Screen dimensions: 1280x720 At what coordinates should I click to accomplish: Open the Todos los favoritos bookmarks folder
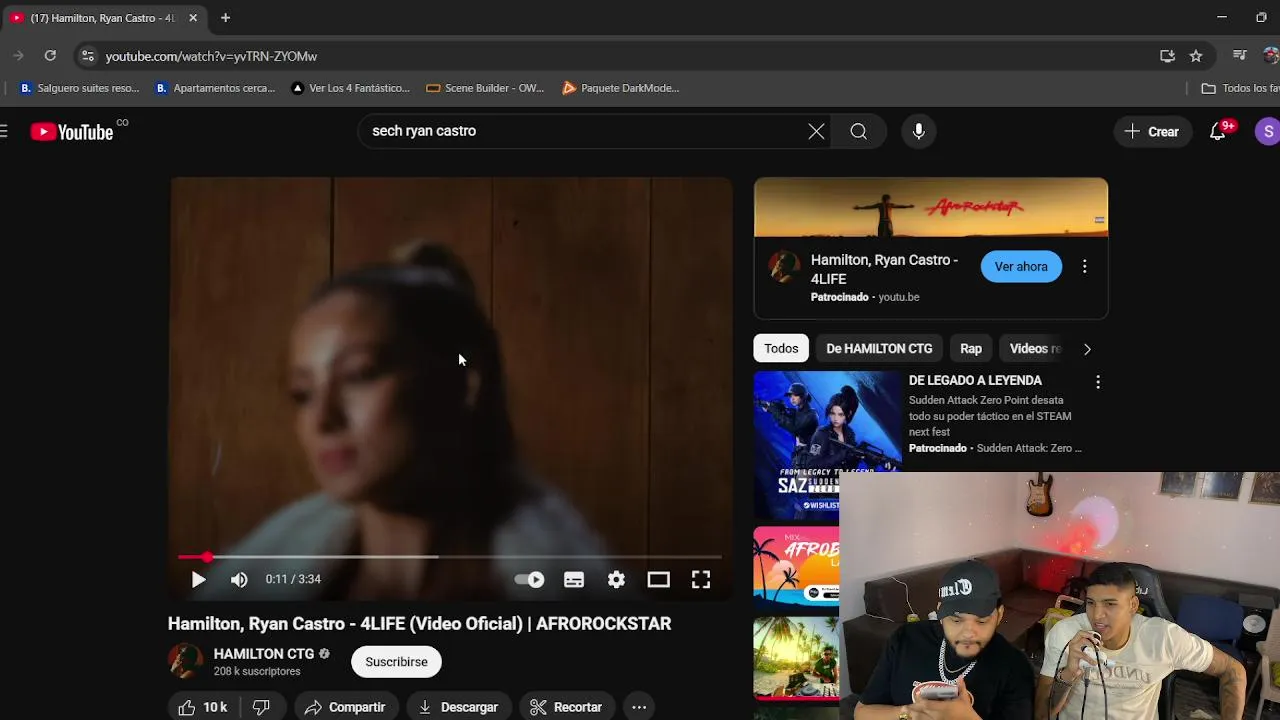coord(1240,88)
